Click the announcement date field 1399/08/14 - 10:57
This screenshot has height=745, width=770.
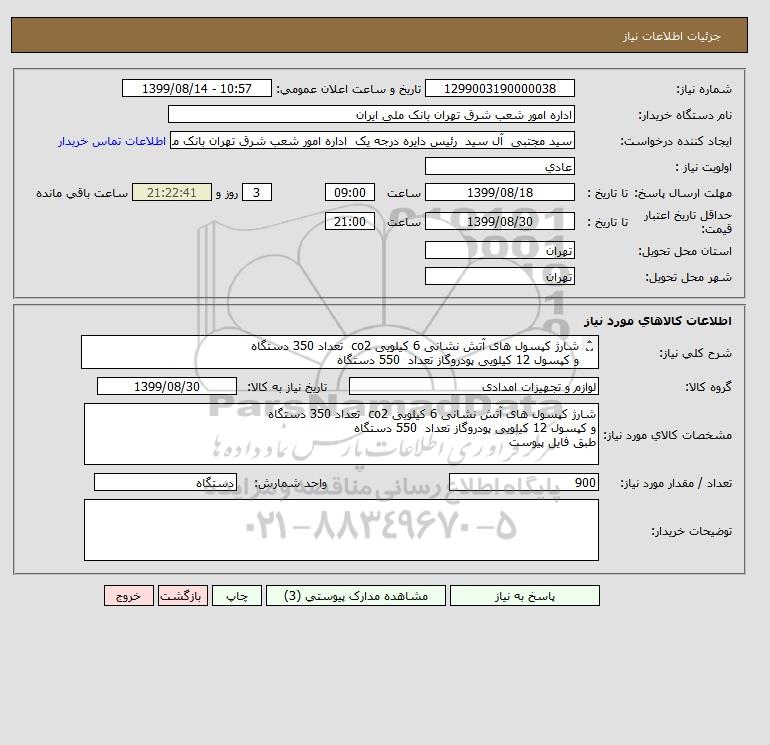(196, 89)
